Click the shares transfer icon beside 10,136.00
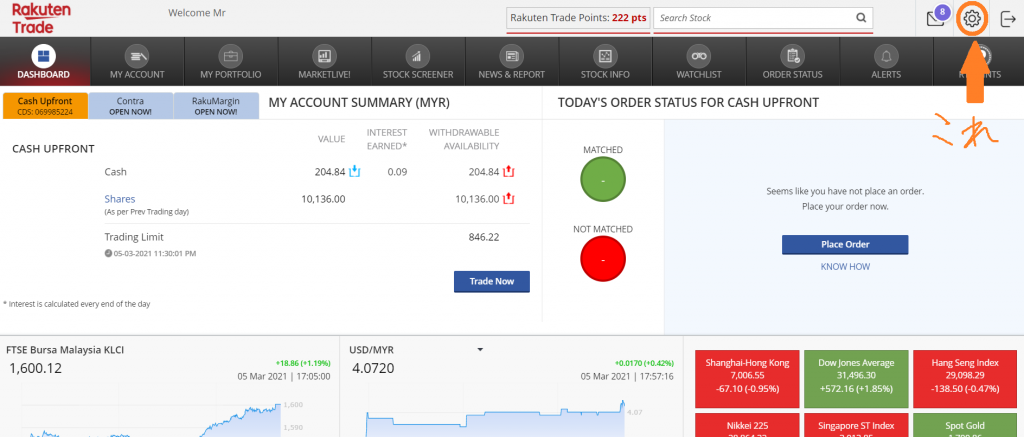Screen dimensions: 1024x437 coord(509,199)
